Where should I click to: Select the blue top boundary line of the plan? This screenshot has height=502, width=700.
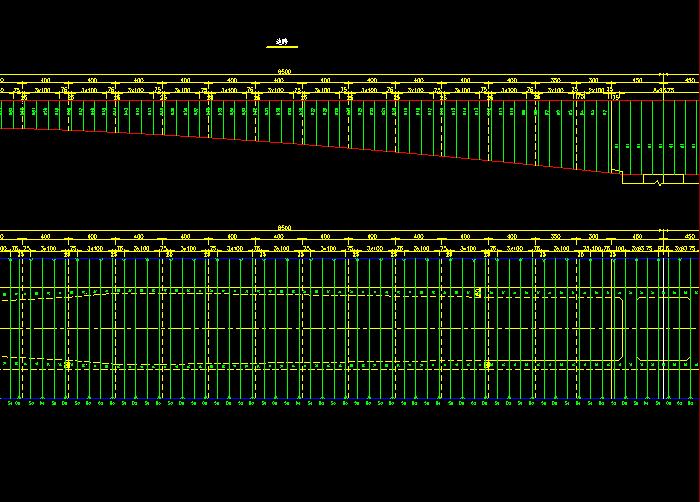coord(300,258)
